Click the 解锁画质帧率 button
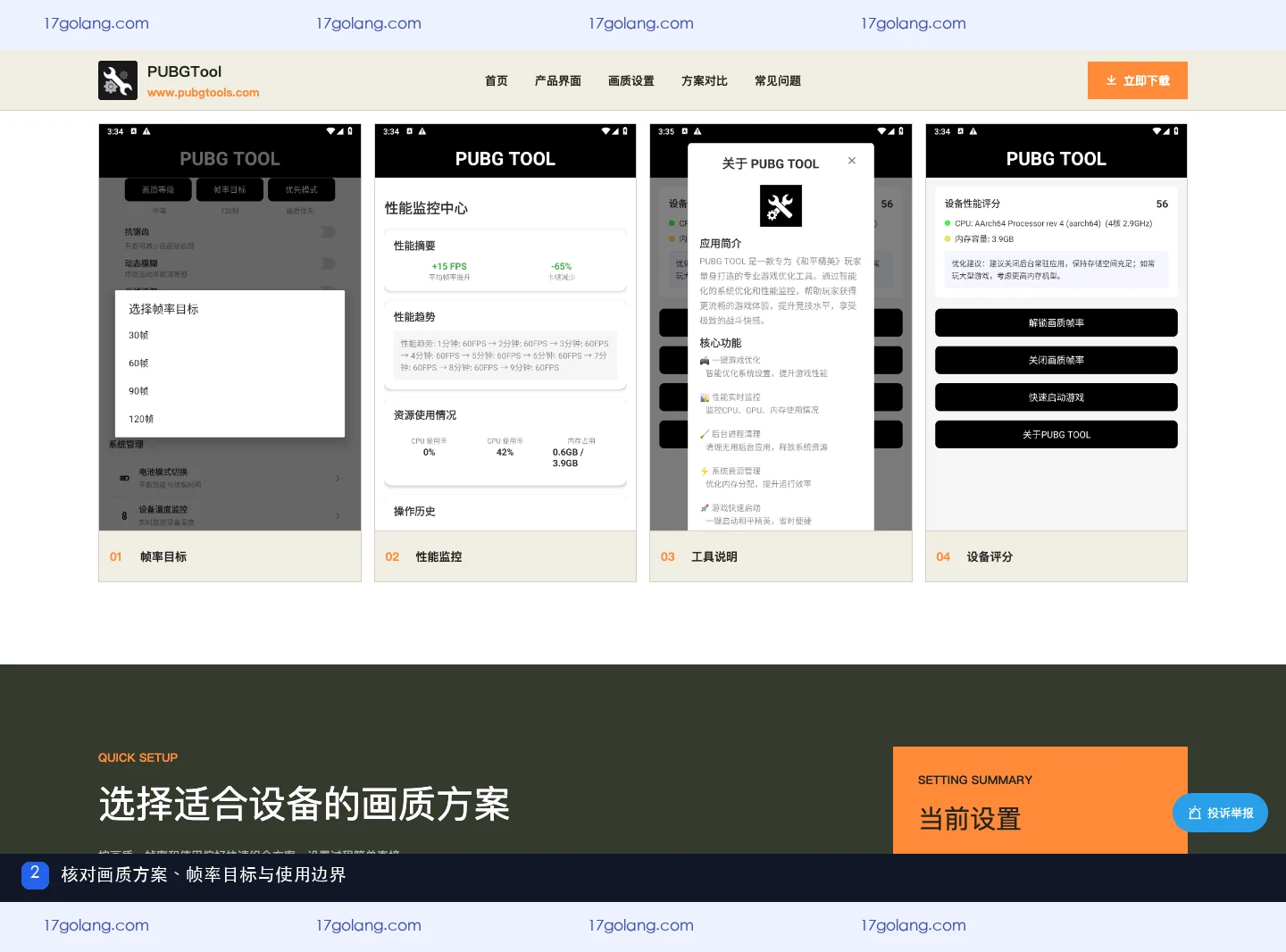This screenshot has height=952, width=1286. (x=1056, y=322)
